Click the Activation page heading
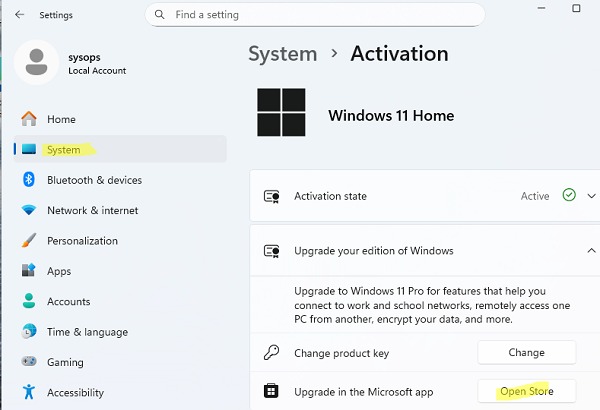Image resolution: width=600 pixels, height=410 pixels. click(x=399, y=53)
